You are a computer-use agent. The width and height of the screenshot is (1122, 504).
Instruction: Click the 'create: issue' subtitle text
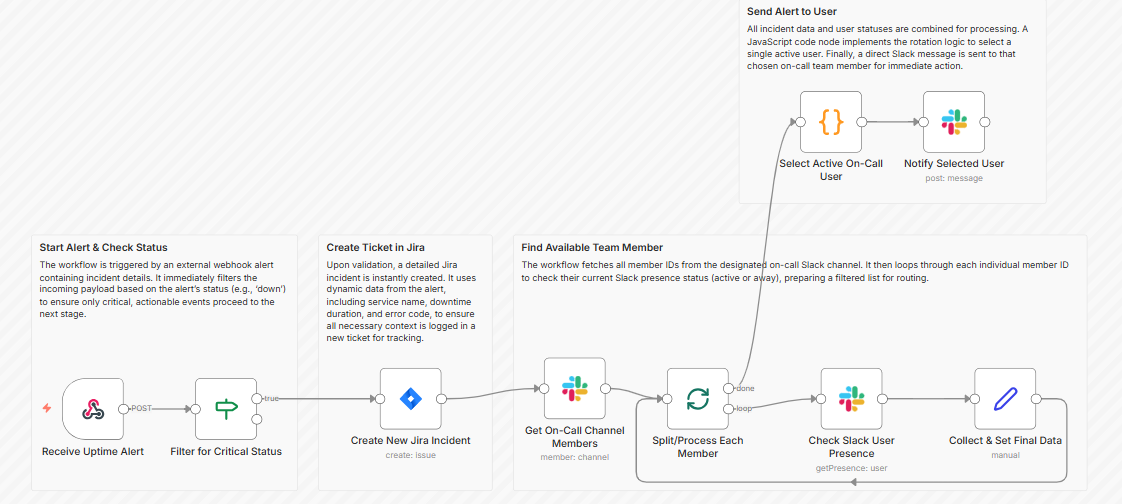[x=411, y=455]
